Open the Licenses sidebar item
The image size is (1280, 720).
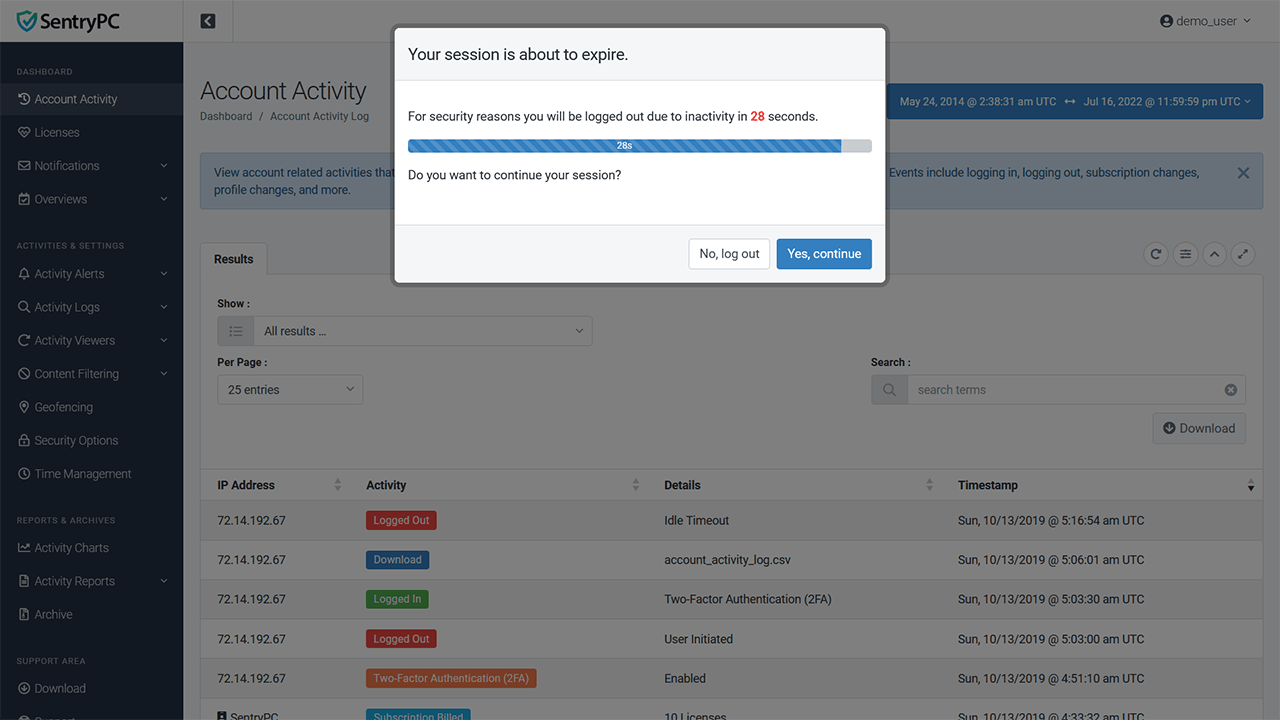click(x=57, y=132)
